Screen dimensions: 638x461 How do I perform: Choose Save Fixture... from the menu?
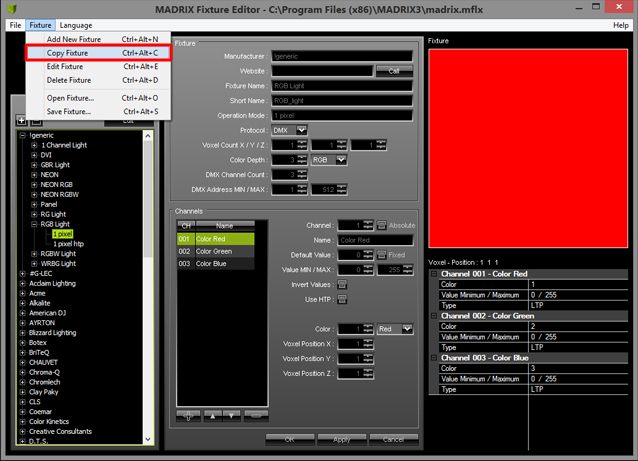click(x=98, y=111)
